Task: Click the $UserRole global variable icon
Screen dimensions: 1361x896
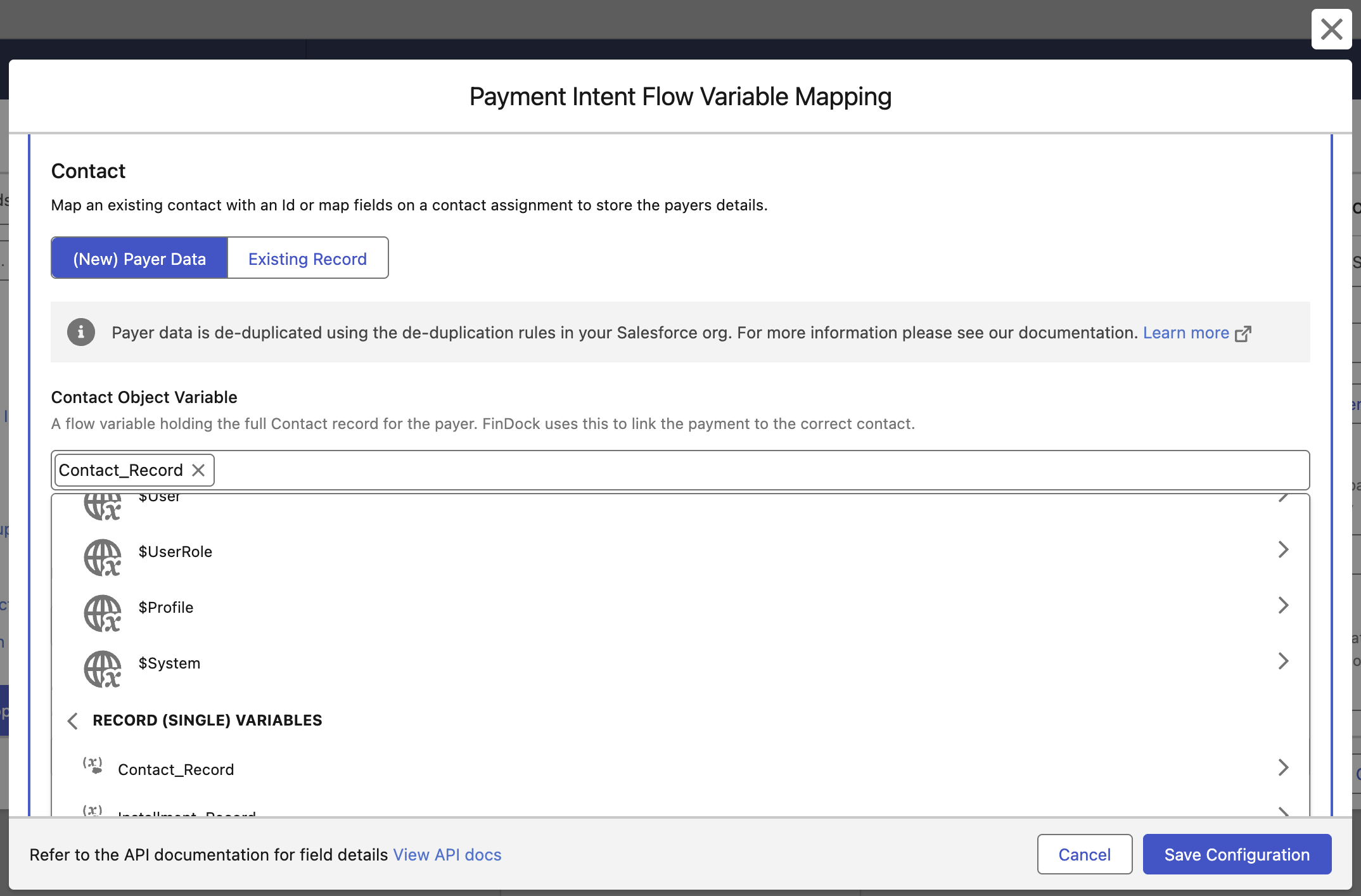Action: [102, 558]
